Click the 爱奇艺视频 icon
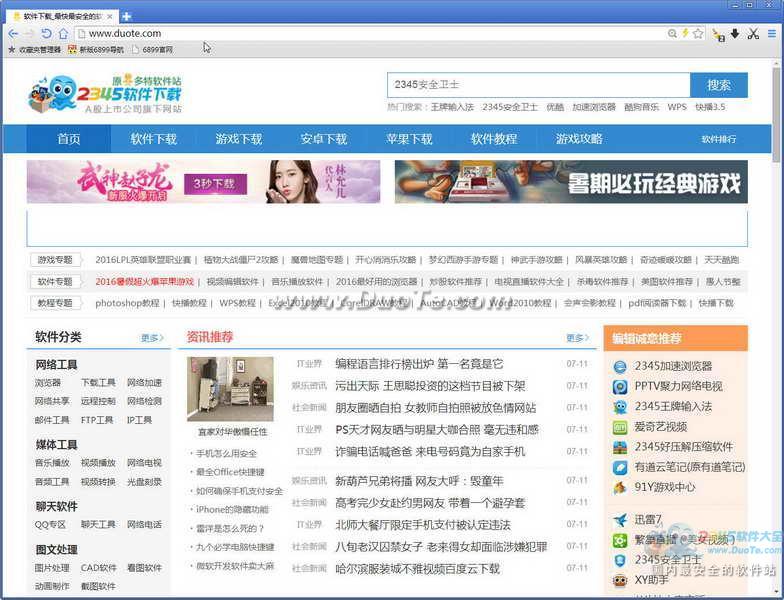 click(x=620, y=428)
